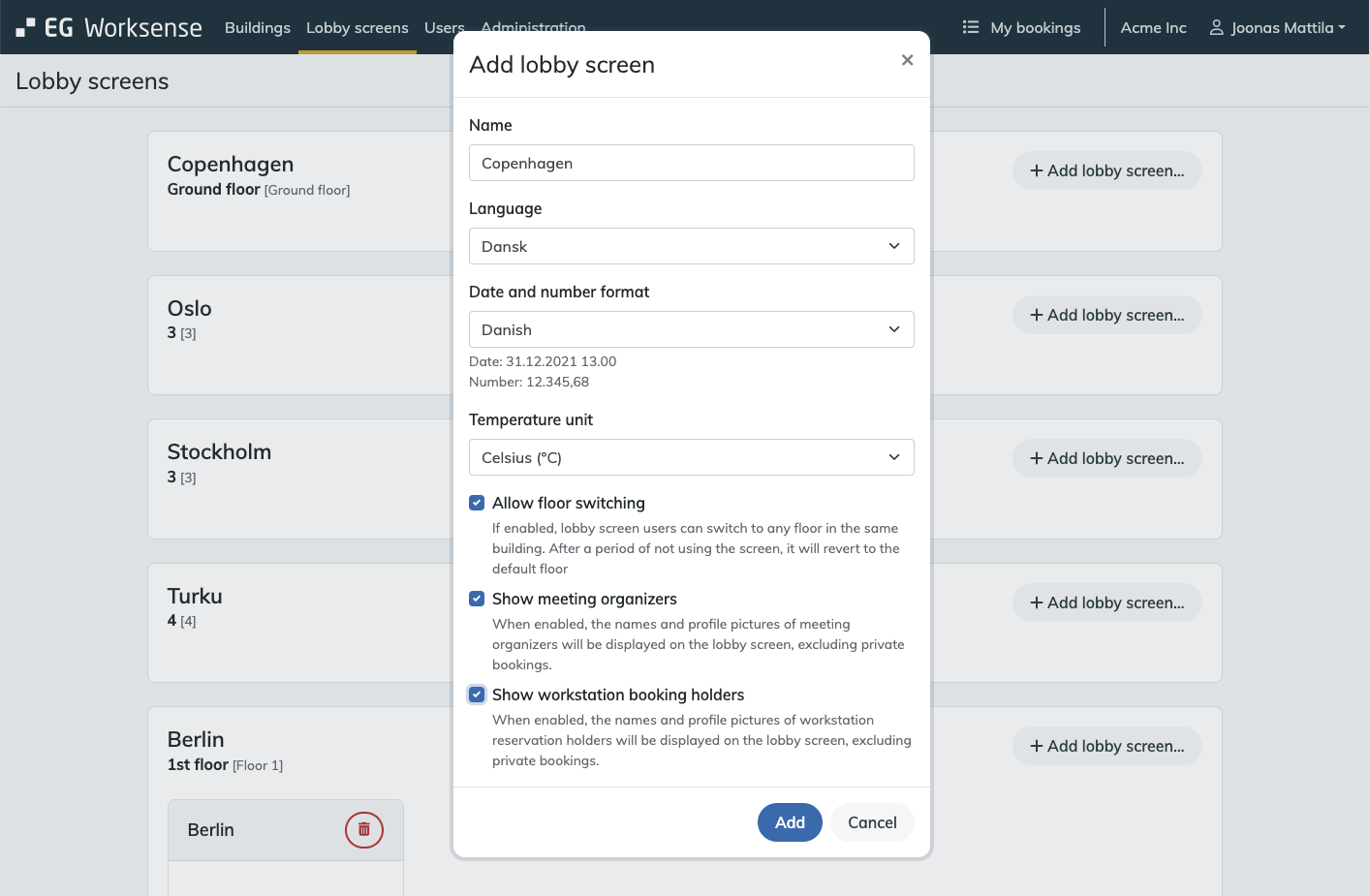Uncheck Allow floor switching checkbox
The height and width of the screenshot is (896, 1370).
point(477,503)
